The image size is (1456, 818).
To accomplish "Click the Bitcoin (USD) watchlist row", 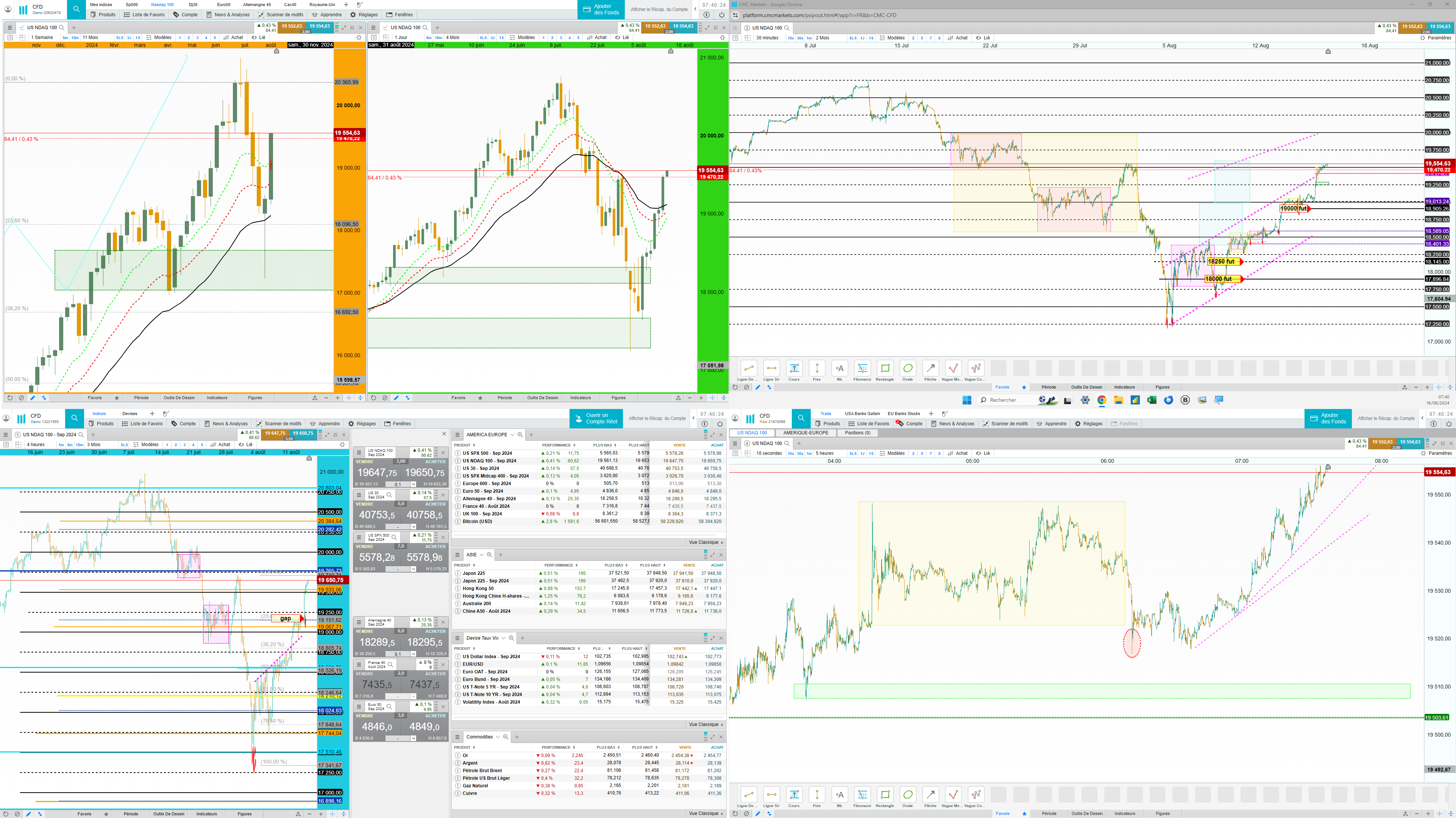I will [x=477, y=521].
